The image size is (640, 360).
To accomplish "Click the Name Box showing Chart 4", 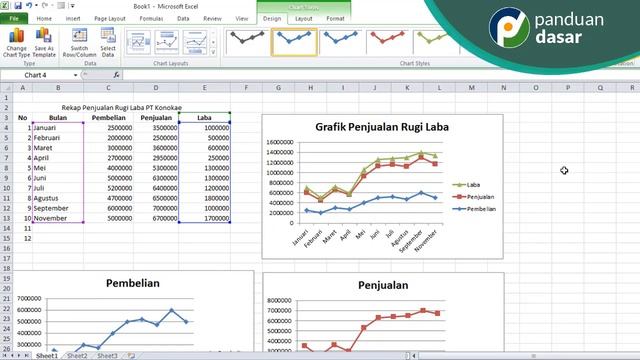I will click(x=36, y=75).
